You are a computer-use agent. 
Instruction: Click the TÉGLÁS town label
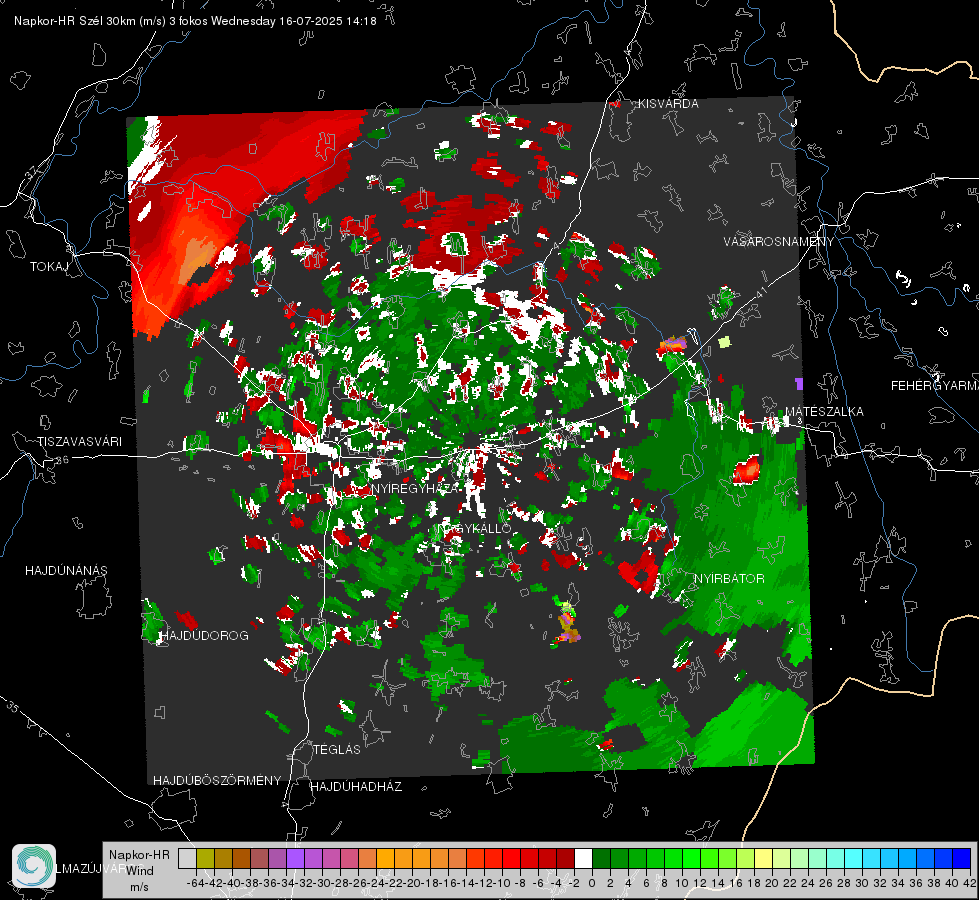[337, 749]
